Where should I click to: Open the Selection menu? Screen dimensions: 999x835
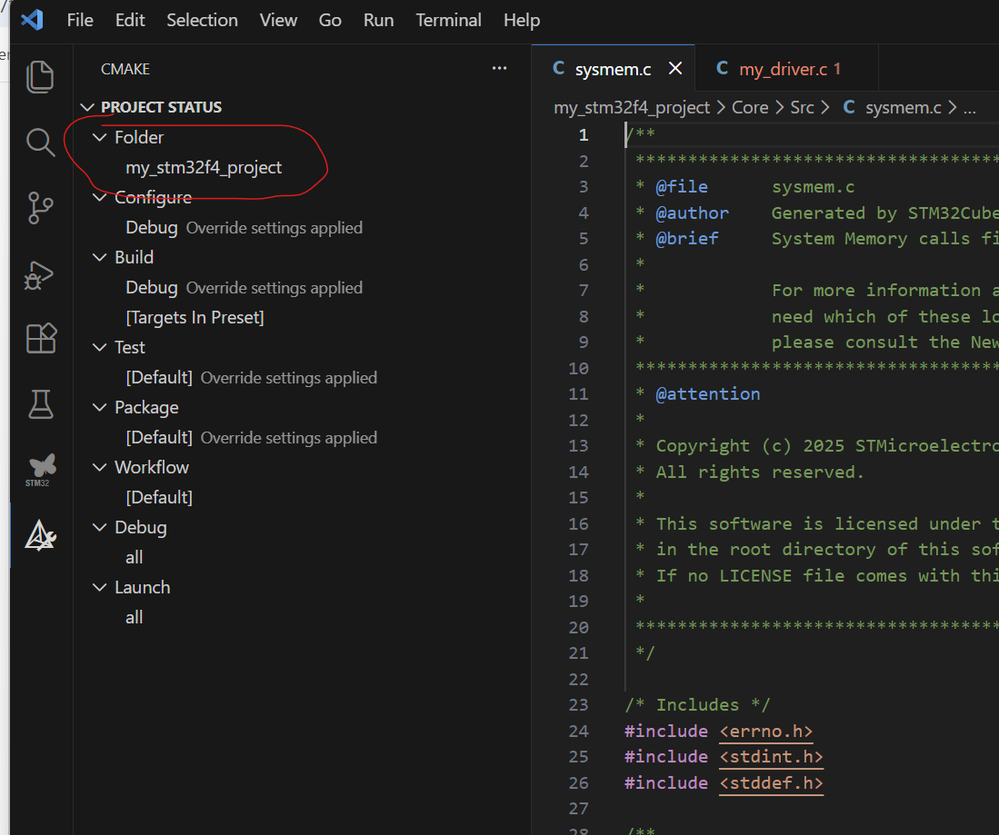pyautogui.click(x=202, y=20)
